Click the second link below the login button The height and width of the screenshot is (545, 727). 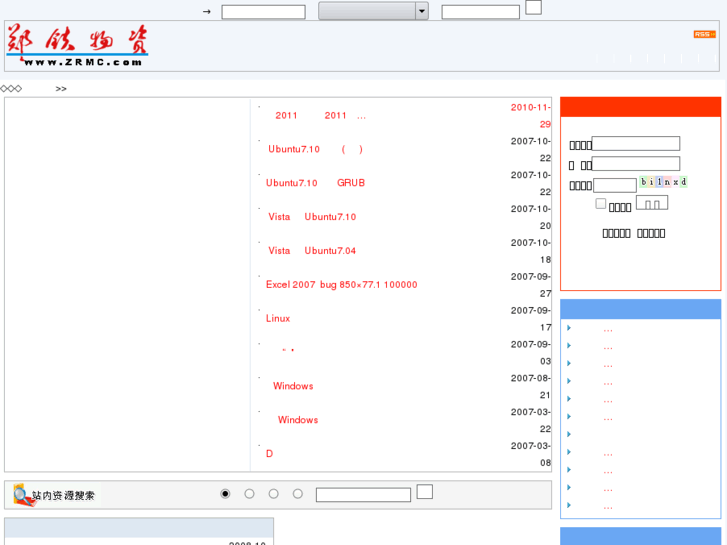pos(651,233)
